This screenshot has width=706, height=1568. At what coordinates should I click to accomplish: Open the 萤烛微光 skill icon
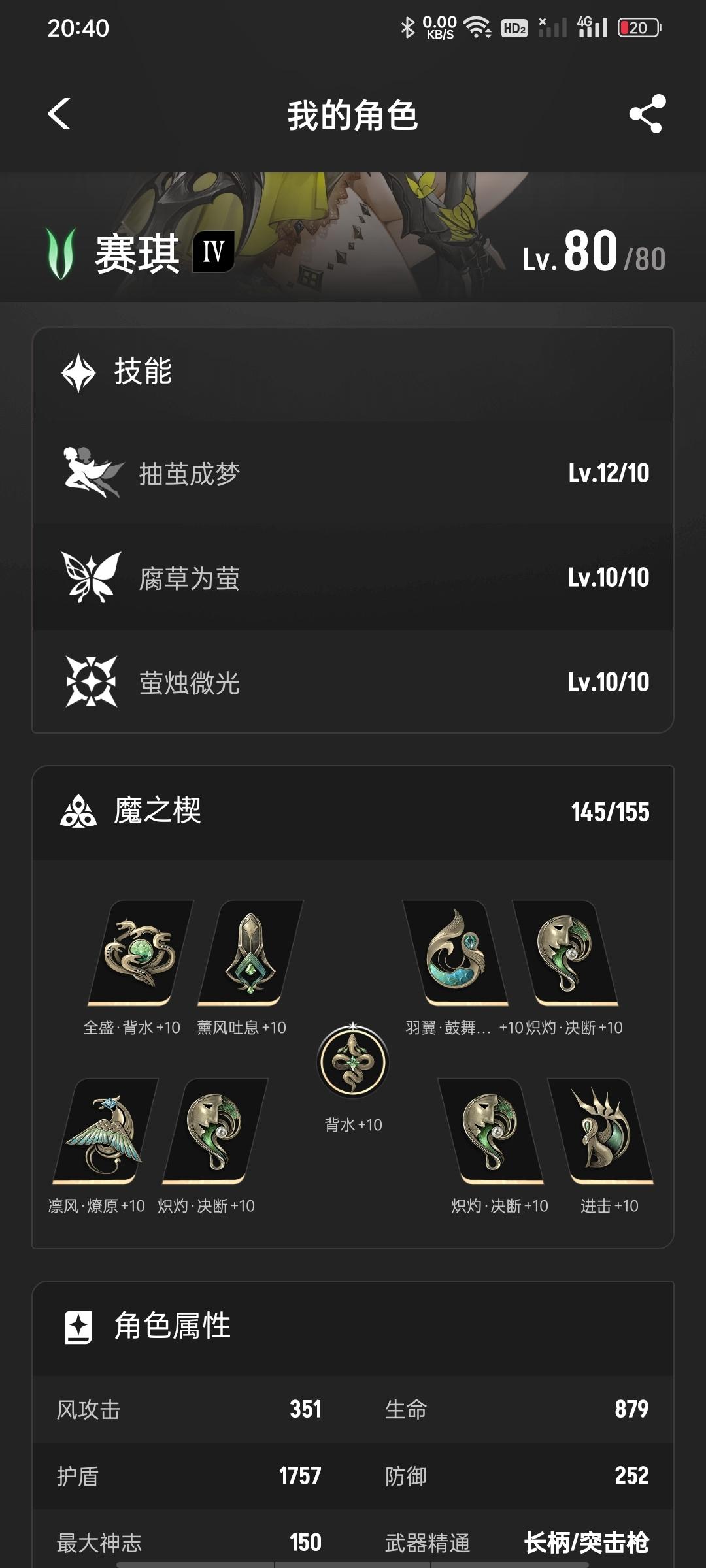(x=92, y=681)
